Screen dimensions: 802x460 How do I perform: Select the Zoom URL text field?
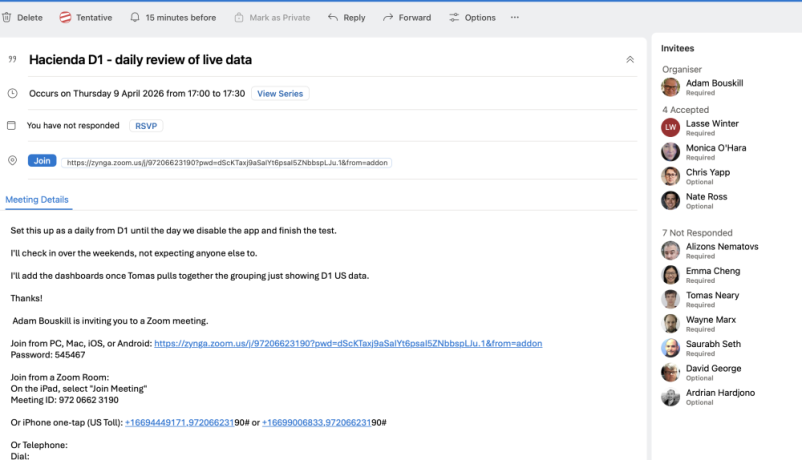pos(226,161)
